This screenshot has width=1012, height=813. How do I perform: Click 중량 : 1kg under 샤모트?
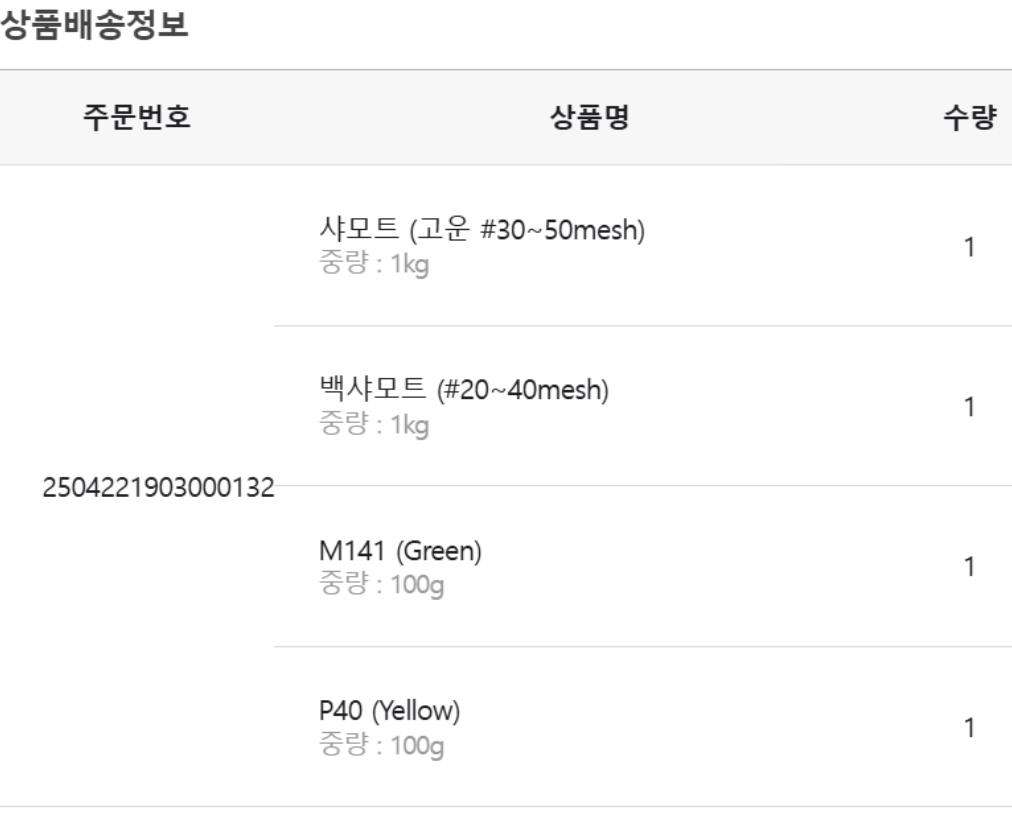tap(374, 263)
